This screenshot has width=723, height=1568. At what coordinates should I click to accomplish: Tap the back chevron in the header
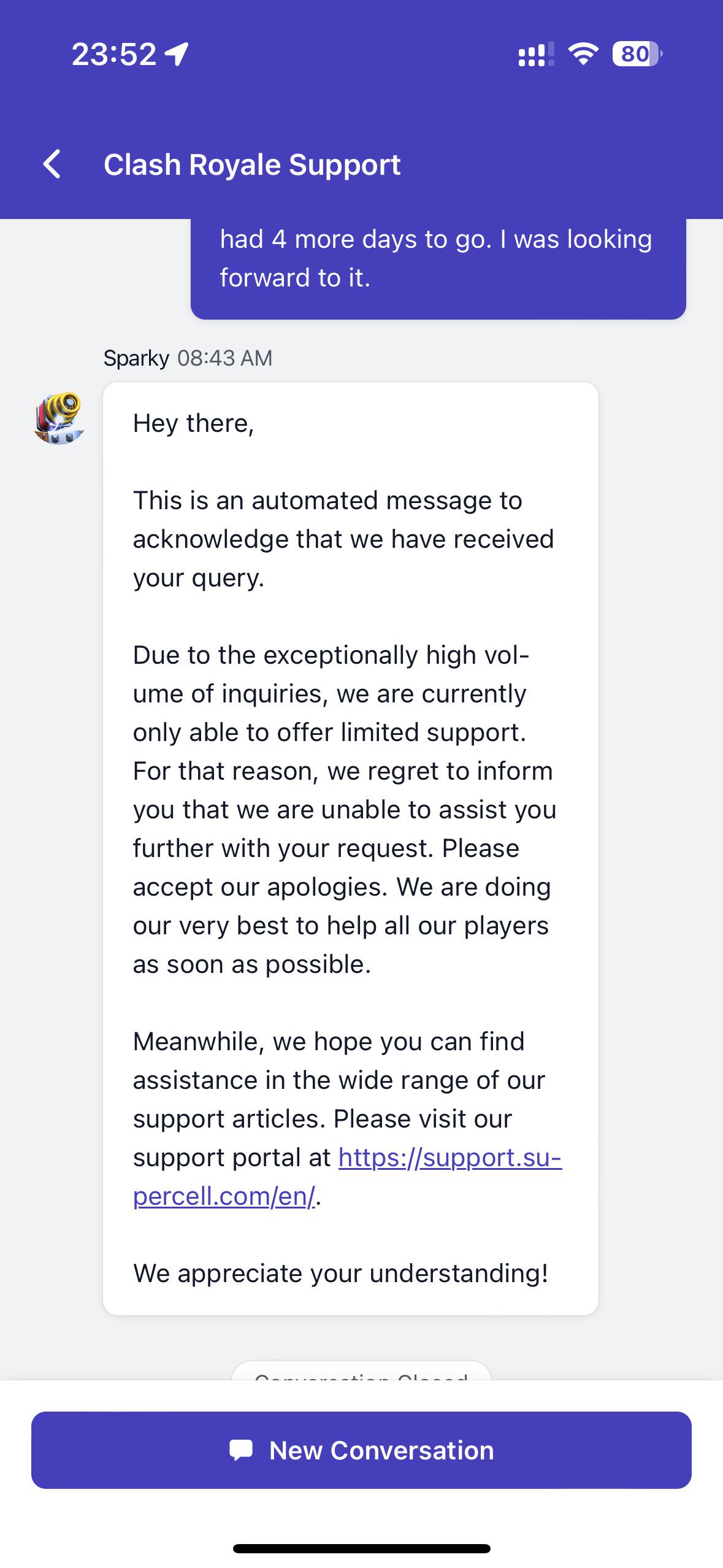point(52,164)
